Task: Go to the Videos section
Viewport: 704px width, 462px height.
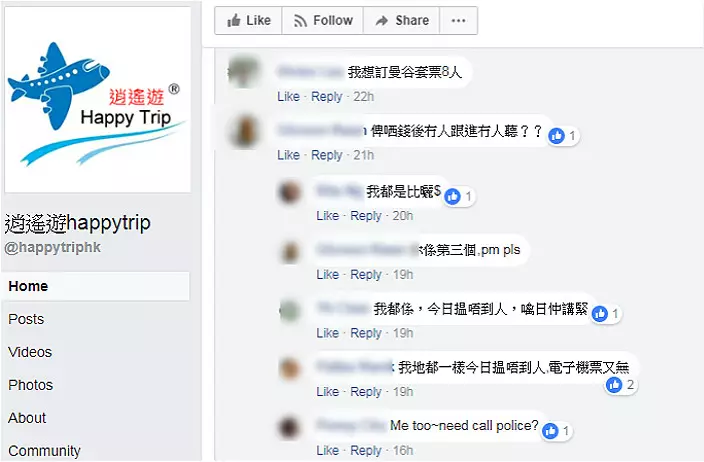Action: [x=30, y=352]
